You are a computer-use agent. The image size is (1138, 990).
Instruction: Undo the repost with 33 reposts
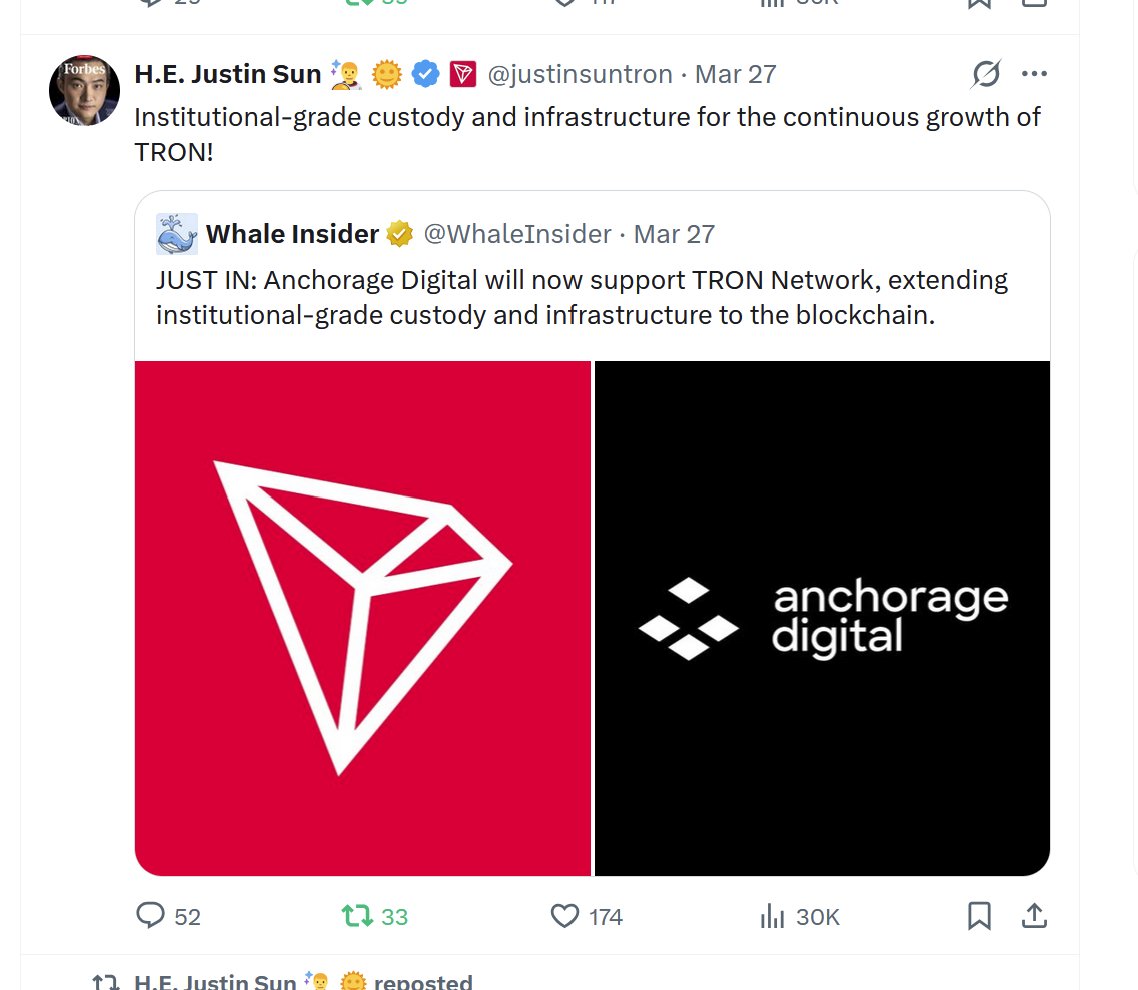[x=358, y=915]
